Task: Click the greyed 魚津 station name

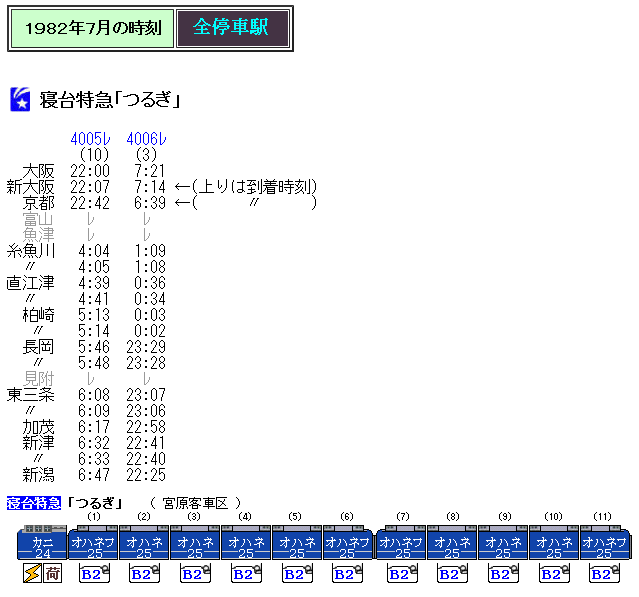Action: tap(38, 235)
